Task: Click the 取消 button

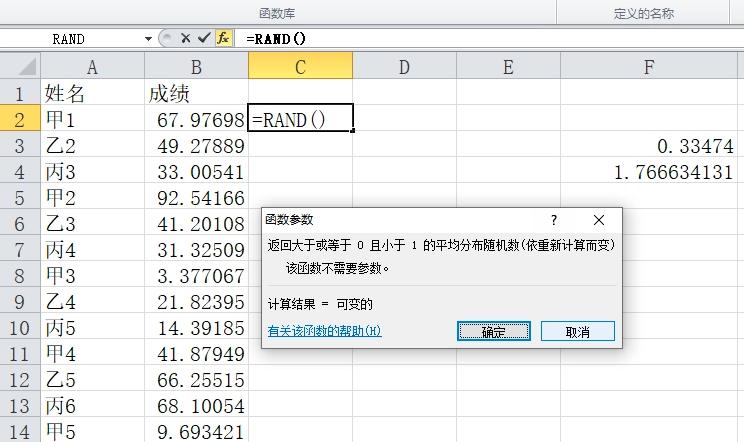Action: [x=577, y=331]
